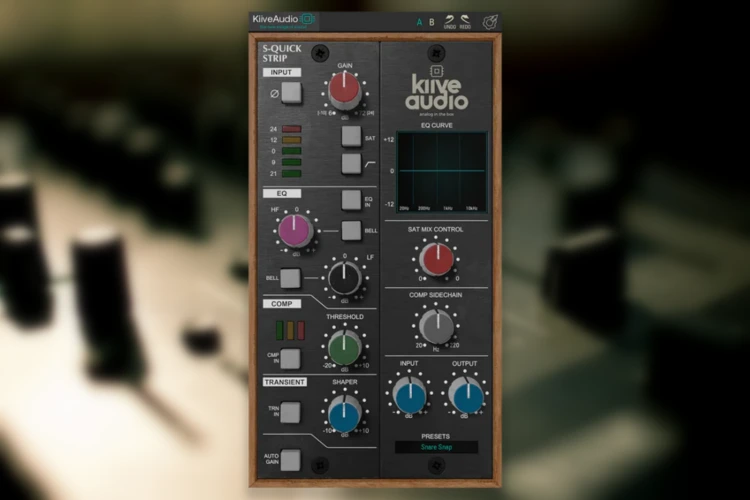Open the settings gear icon in top bar
The height and width of the screenshot is (500, 750).
click(490, 22)
